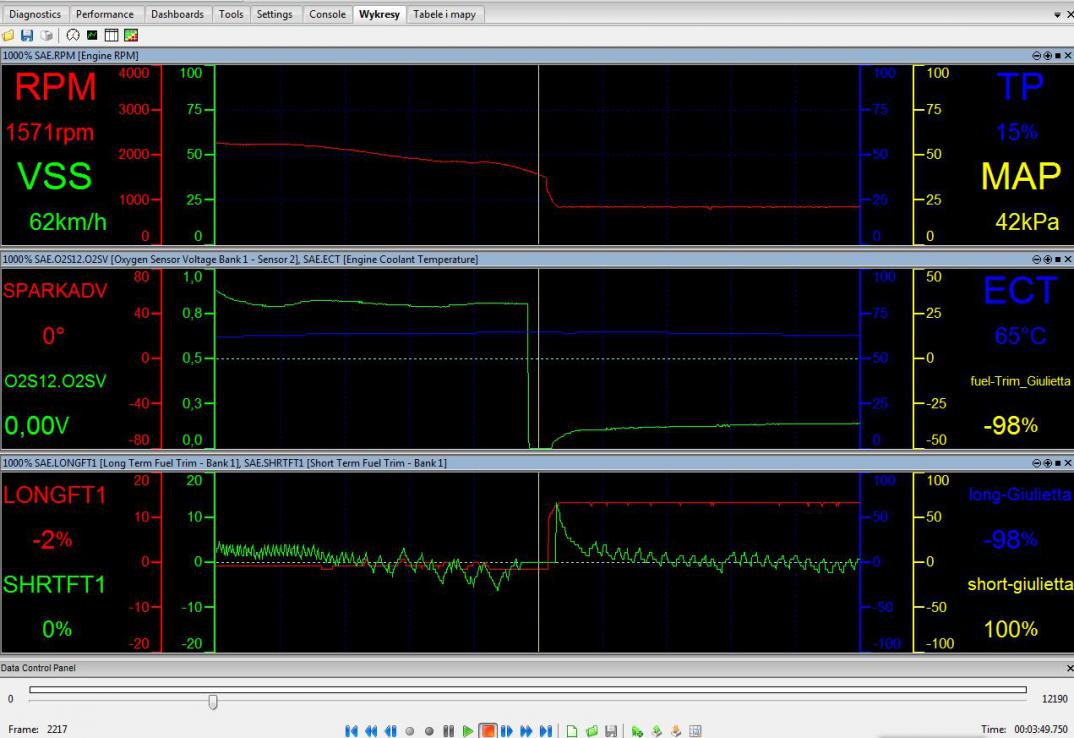Zoom out the Fuel Trim chart panel
This screenshot has height=738, width=1074.
1036,463
